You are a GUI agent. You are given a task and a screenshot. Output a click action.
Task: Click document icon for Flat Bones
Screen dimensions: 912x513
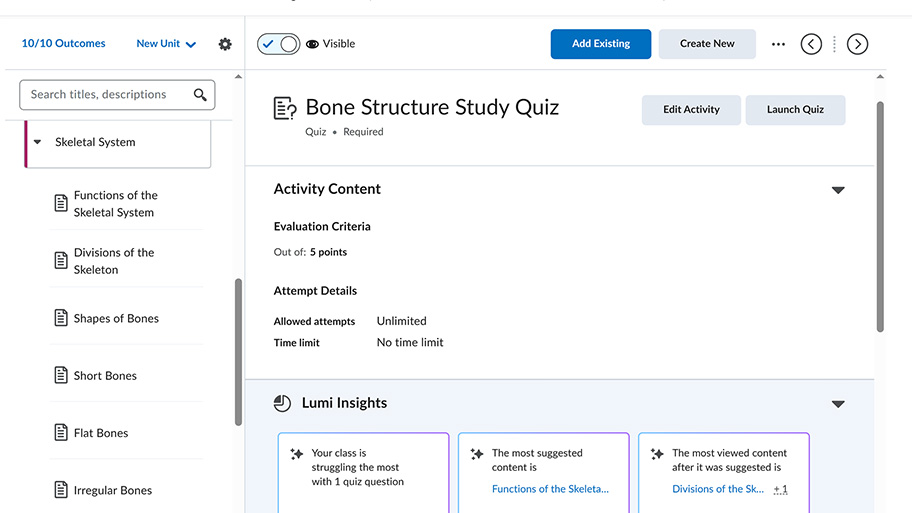coord(61,433)
